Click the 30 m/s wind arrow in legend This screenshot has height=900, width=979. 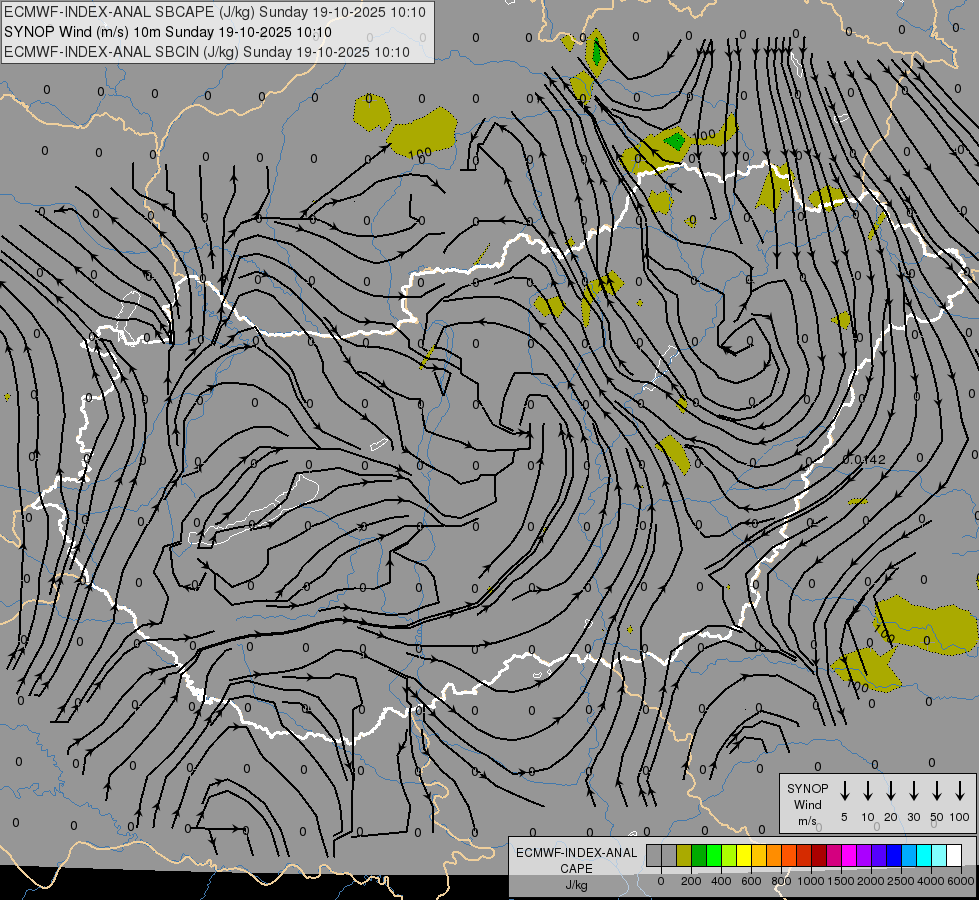pyautogui.click(x=913, y=790)
